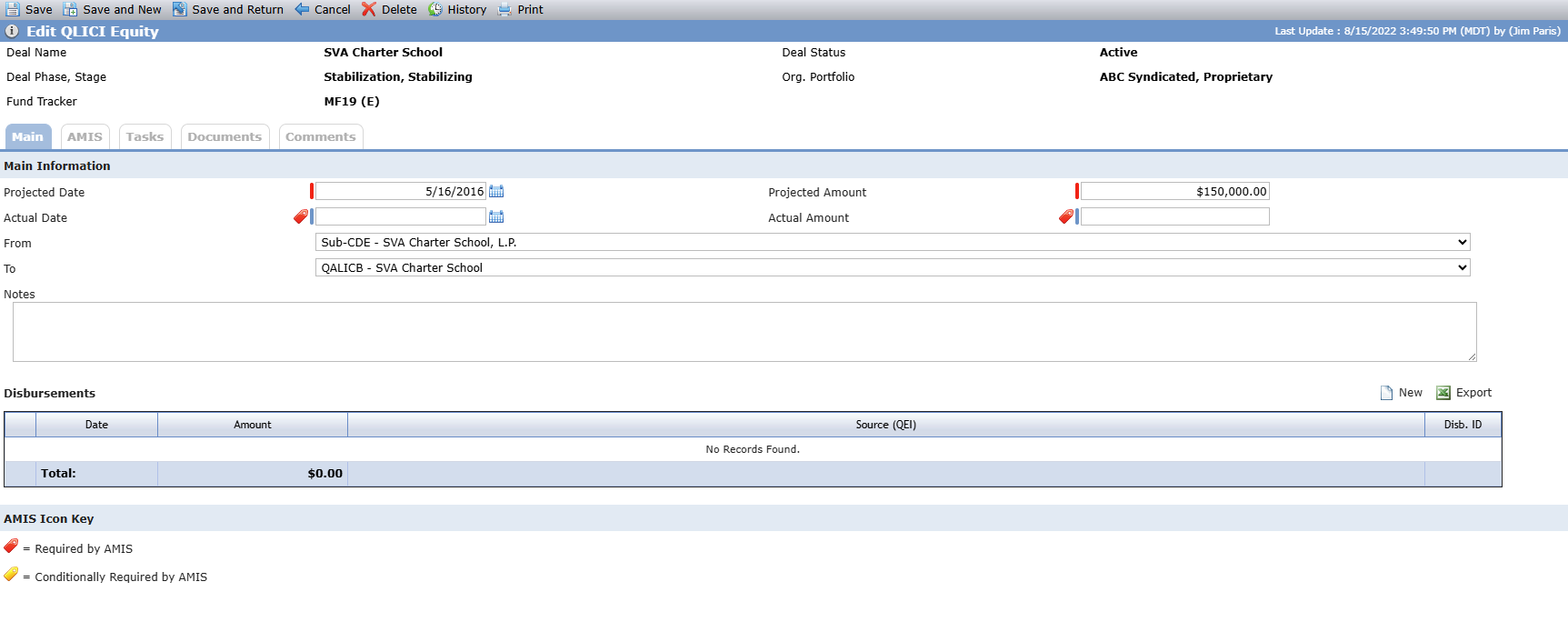Image resolution: width=1568 pixels, height=642 pixels.
Task: Select the Cancel text button
Action: (333, 10)
